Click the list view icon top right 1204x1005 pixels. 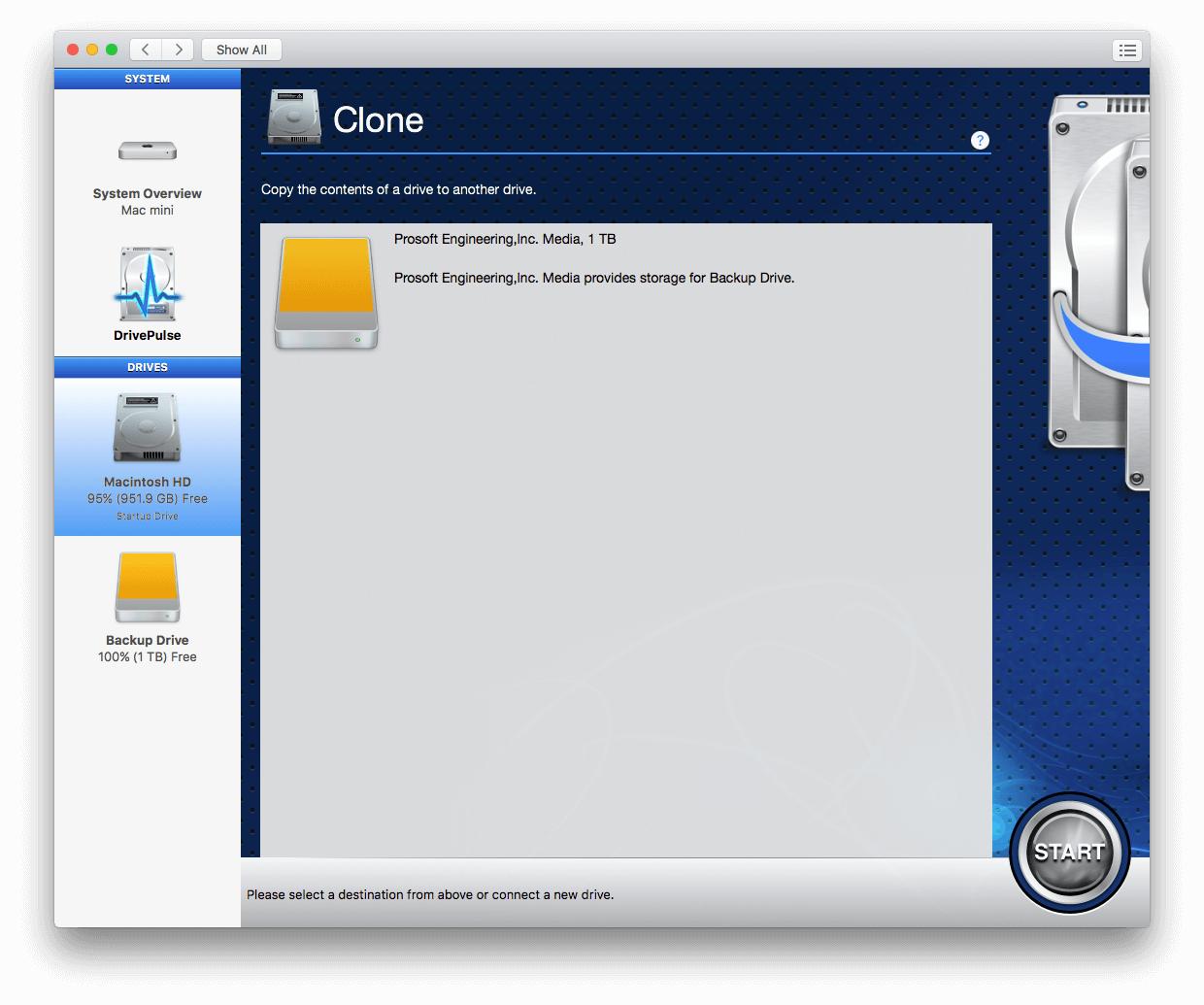pyautogui.click(x=1127, y=50)
